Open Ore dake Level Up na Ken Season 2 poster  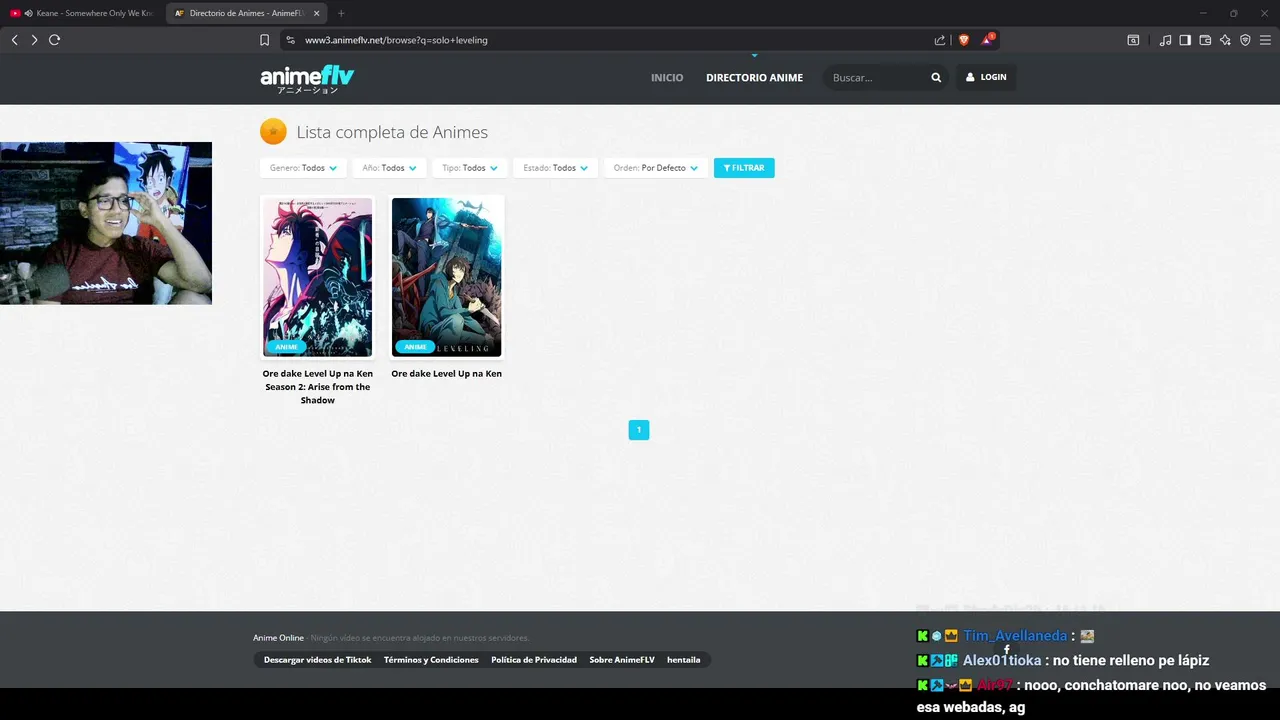317,277
